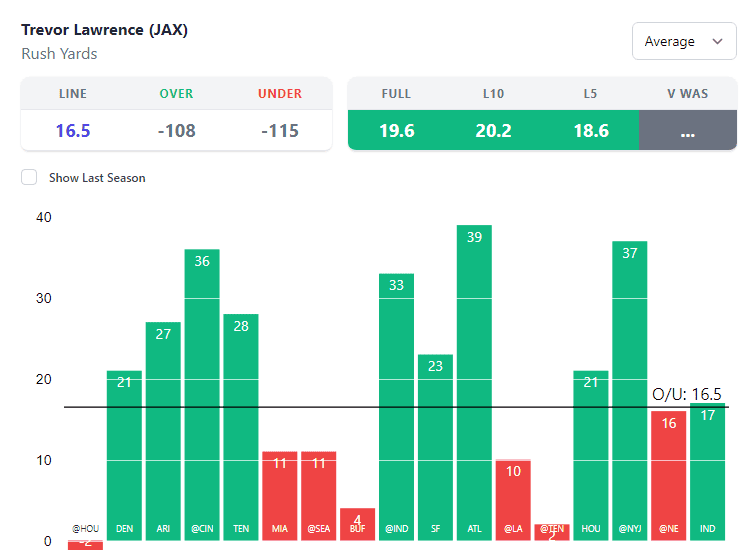Open the Average dropdown menu
This screenshot has width=754, height=550.
click(683, 41)
